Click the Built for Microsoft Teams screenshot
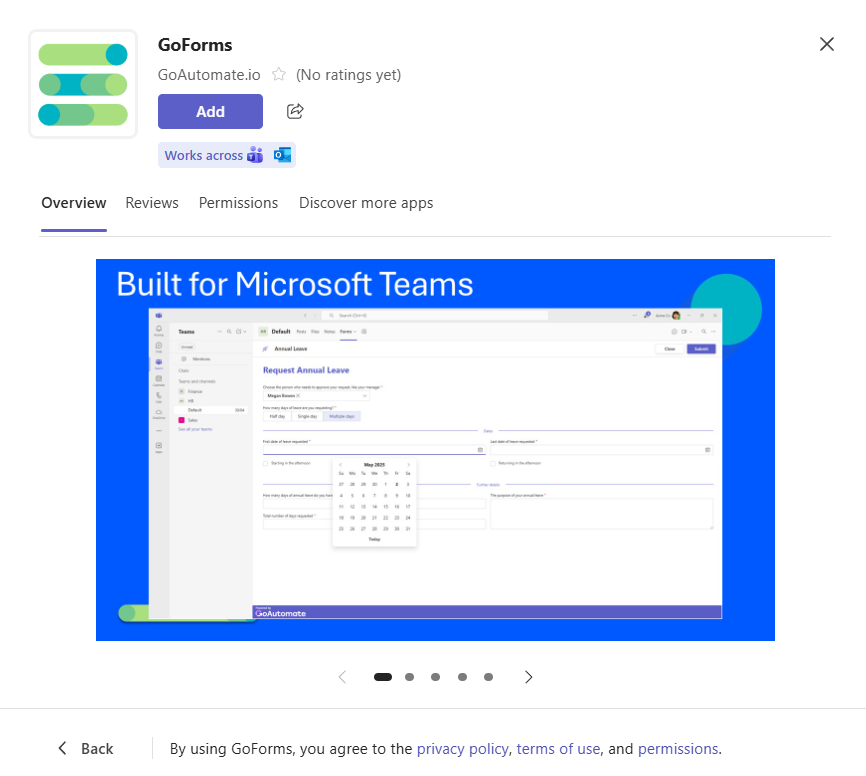866x776 pixels. pyautogui.click(x=435, y=450)
